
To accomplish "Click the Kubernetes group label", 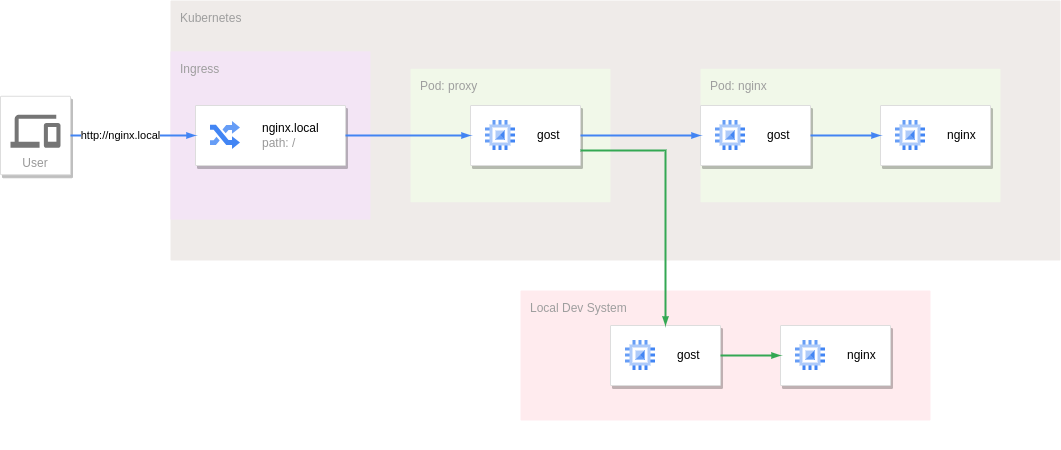I will (210, 18).
